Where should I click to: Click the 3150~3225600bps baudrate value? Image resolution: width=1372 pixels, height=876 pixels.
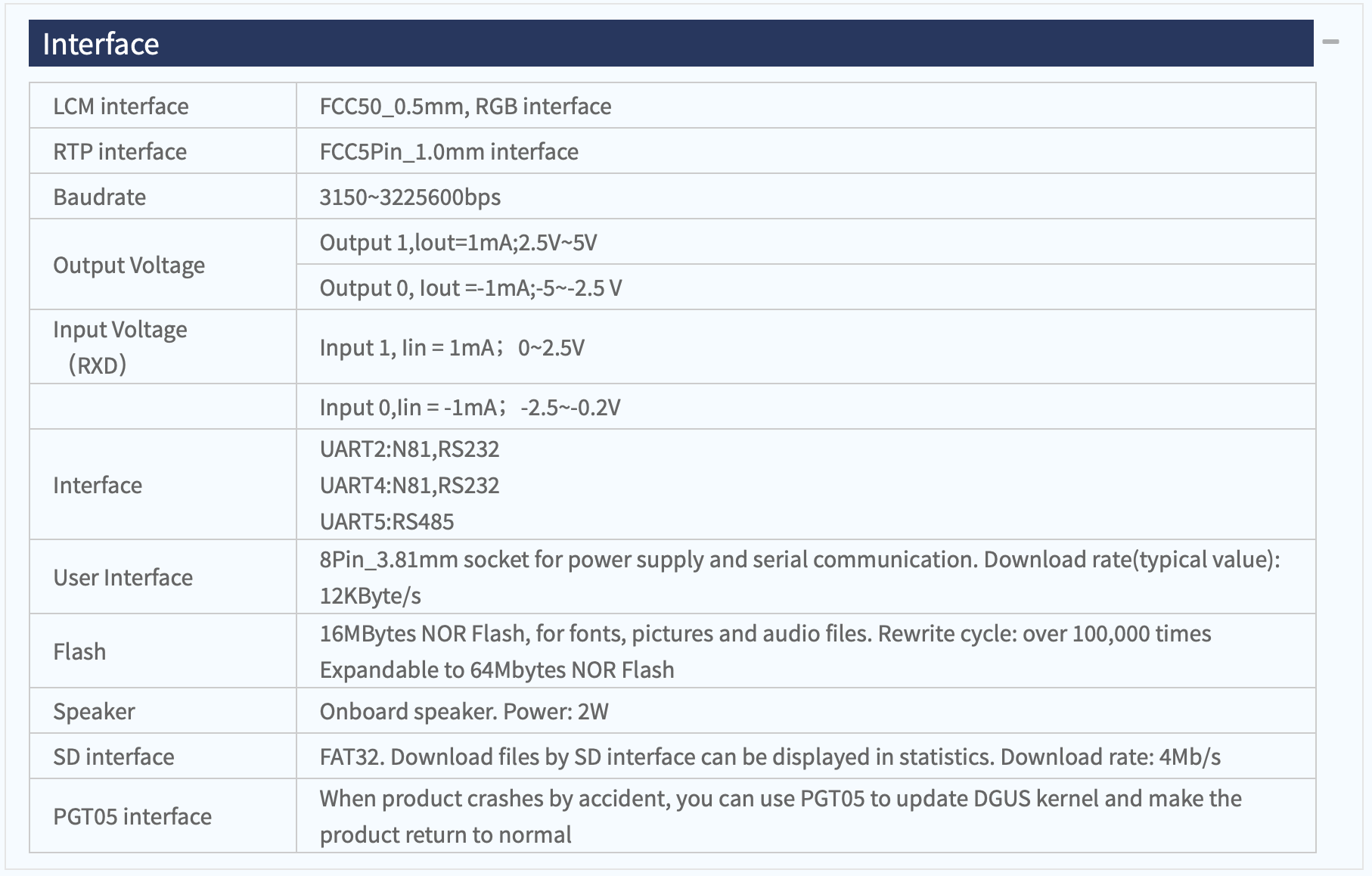[x=410, y=197]
